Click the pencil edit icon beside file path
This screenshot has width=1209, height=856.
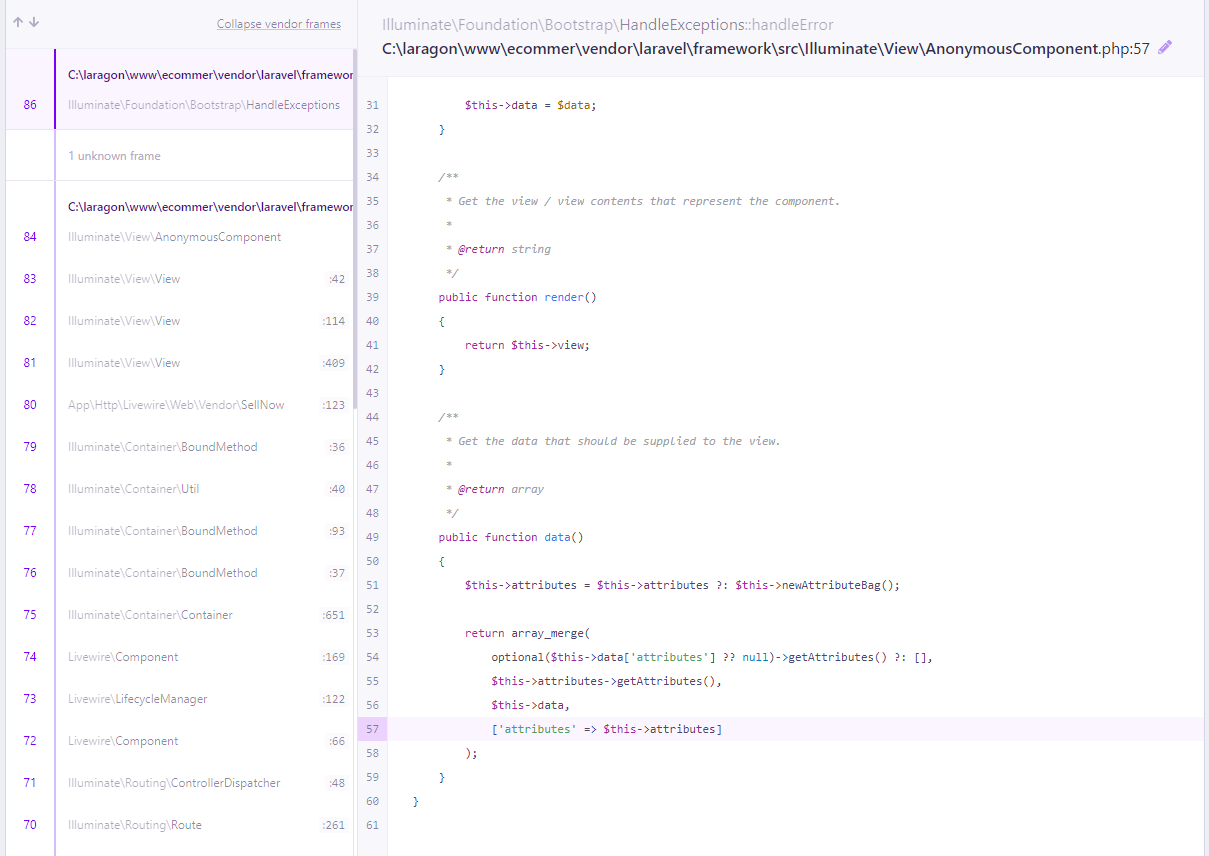[x=1165, y=47]
